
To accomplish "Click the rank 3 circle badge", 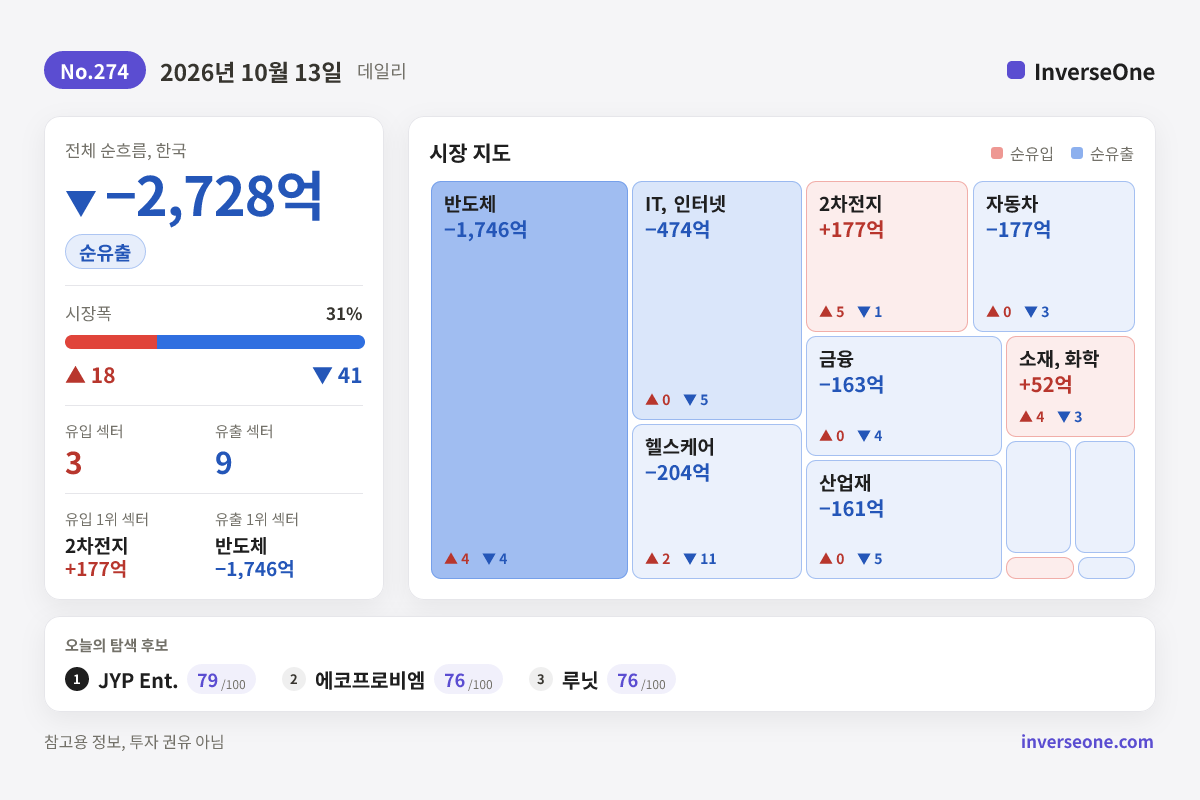I will point(541,679).
